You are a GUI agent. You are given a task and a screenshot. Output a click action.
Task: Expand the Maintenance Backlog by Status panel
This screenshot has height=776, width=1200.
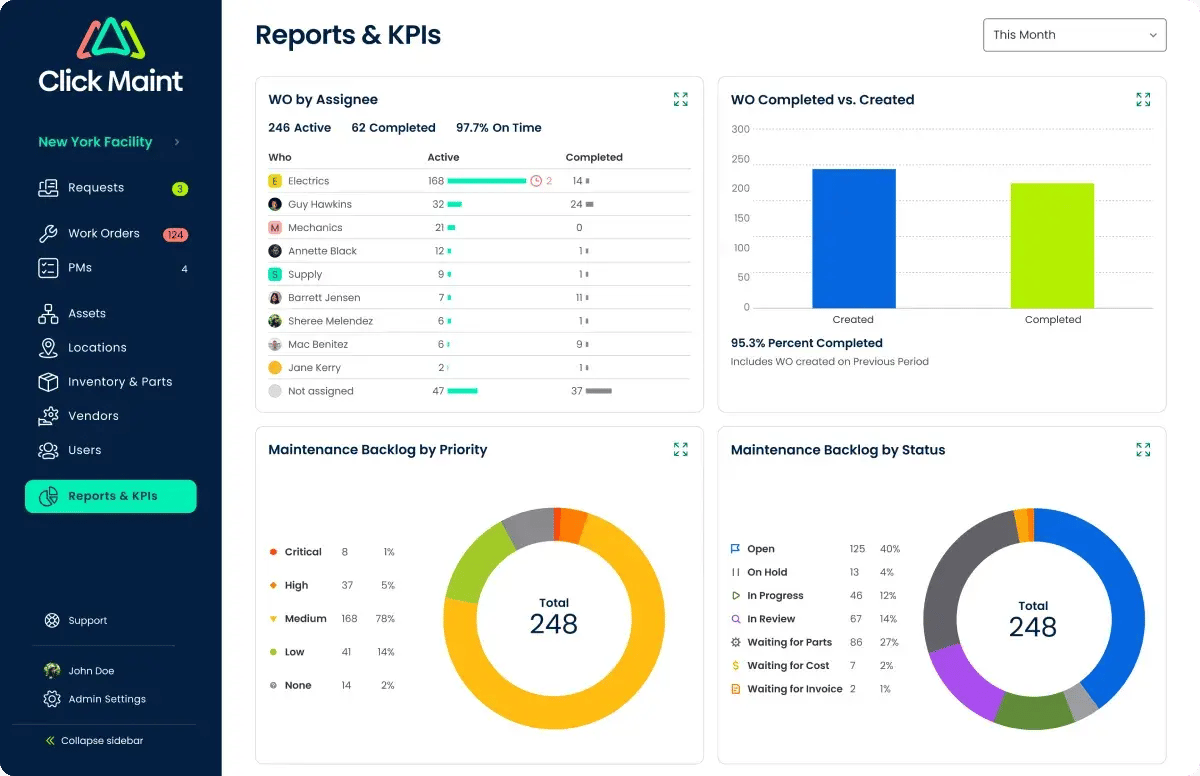click(x=1143, y=449)
